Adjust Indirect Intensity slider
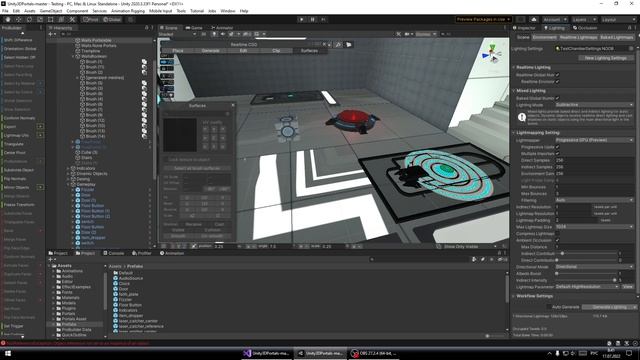This screenshot has height=360, width=640. [586, 280]
